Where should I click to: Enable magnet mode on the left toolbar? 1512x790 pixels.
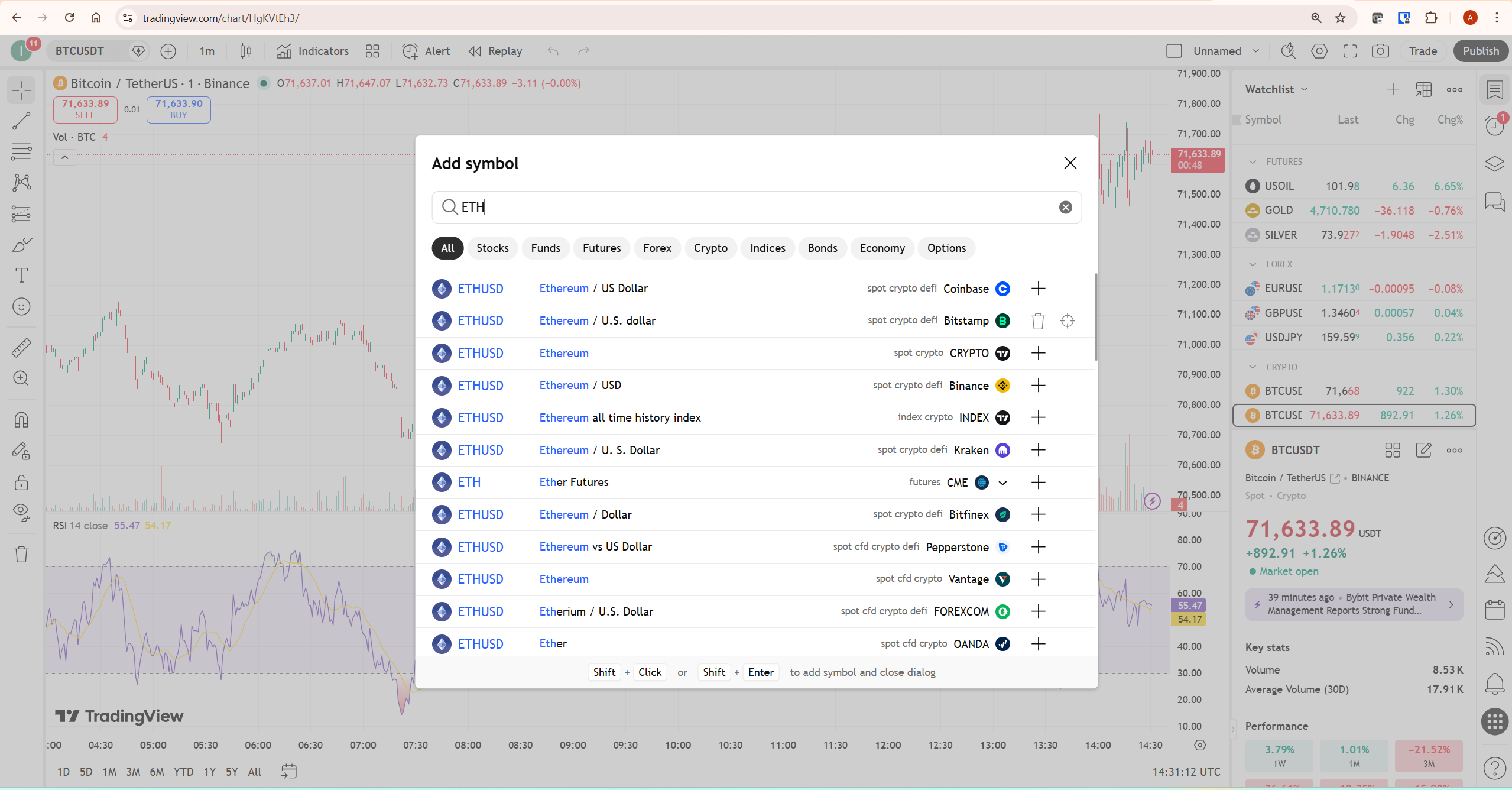pyautogui.click(x=21, y=420)
